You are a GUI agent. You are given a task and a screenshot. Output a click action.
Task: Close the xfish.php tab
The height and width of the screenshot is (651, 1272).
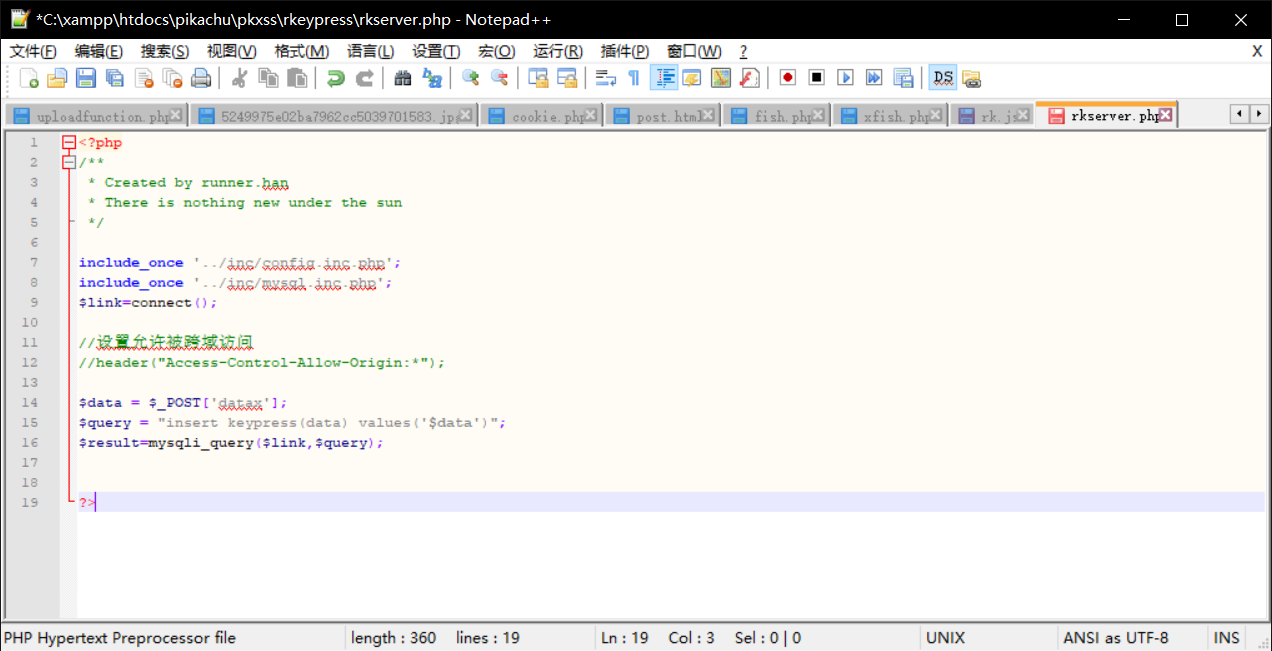[937, 116]
